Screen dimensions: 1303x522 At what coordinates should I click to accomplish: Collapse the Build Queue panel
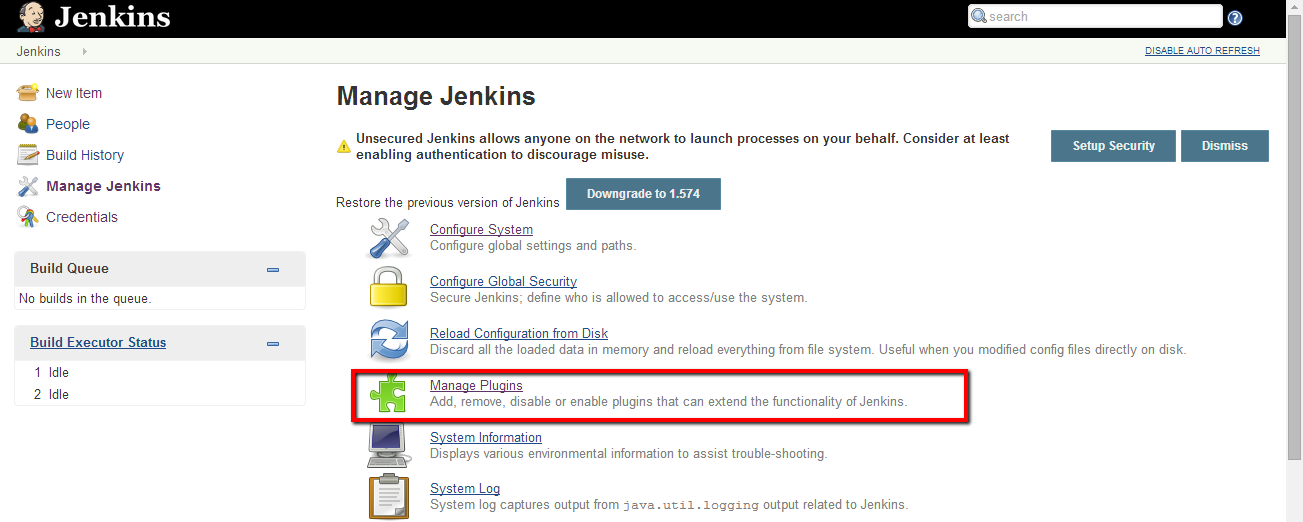[x=272, y=269]
